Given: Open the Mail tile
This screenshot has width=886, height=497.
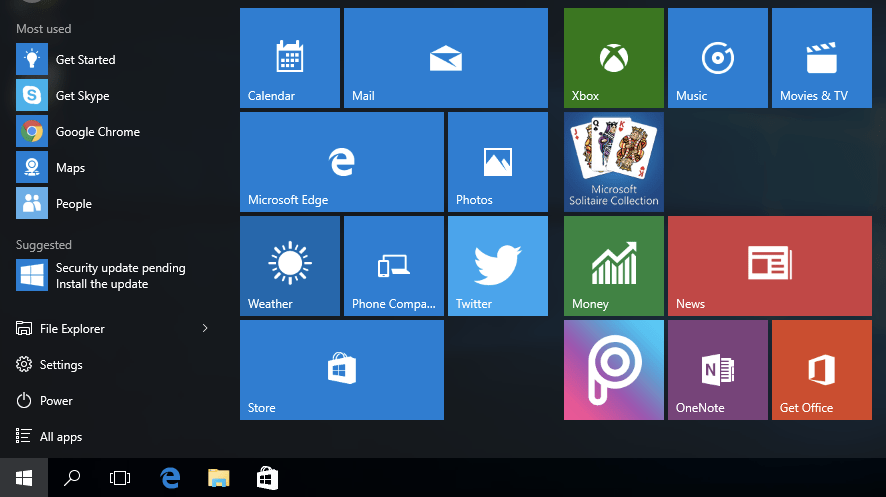Looking at the screenshot, I should [x=446, y=58].
